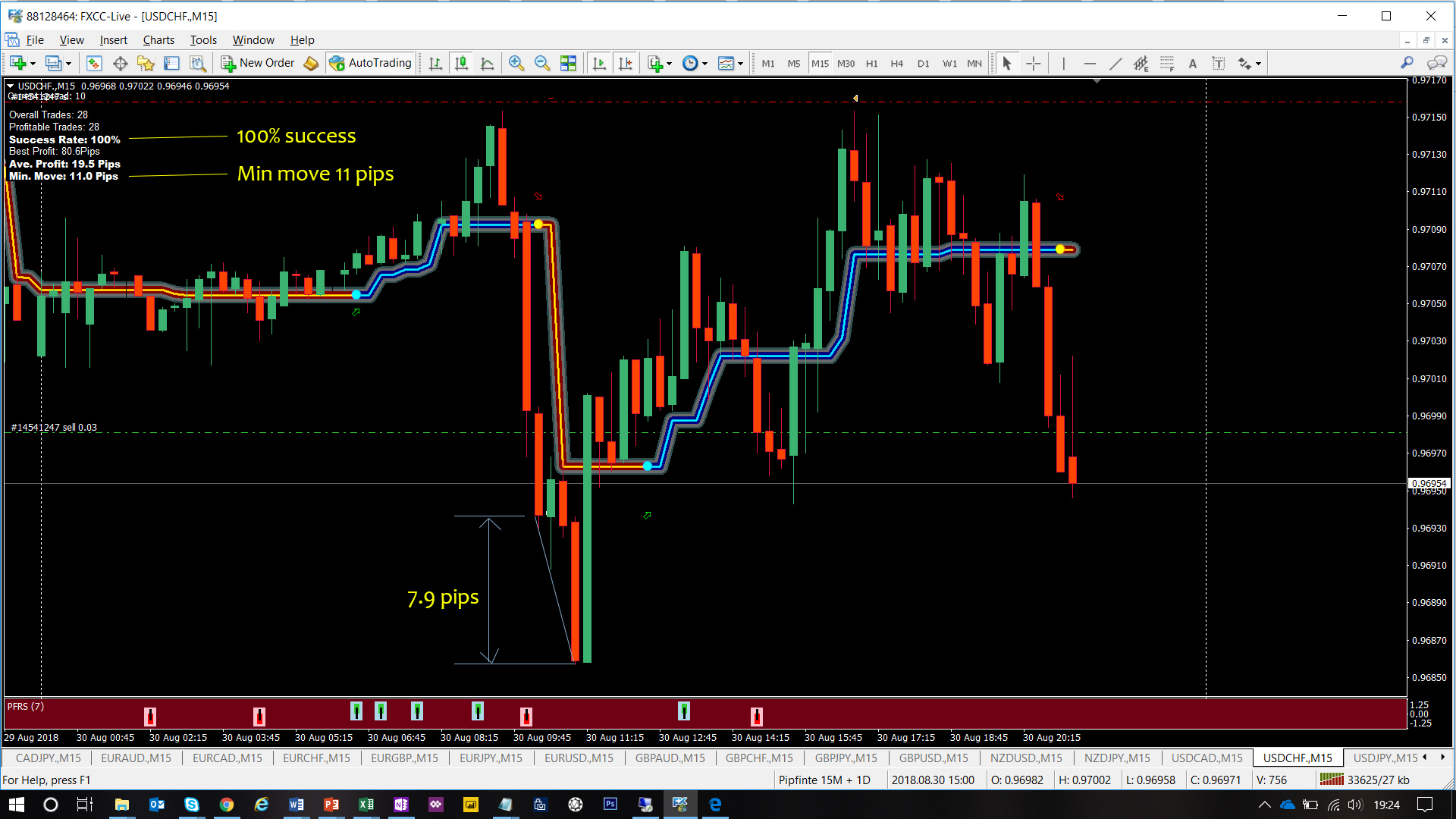The height and width of the screenshot is (819, 1456).
Task: Open the periodicity clock dropdown arrow
Action: pos(704,64)
